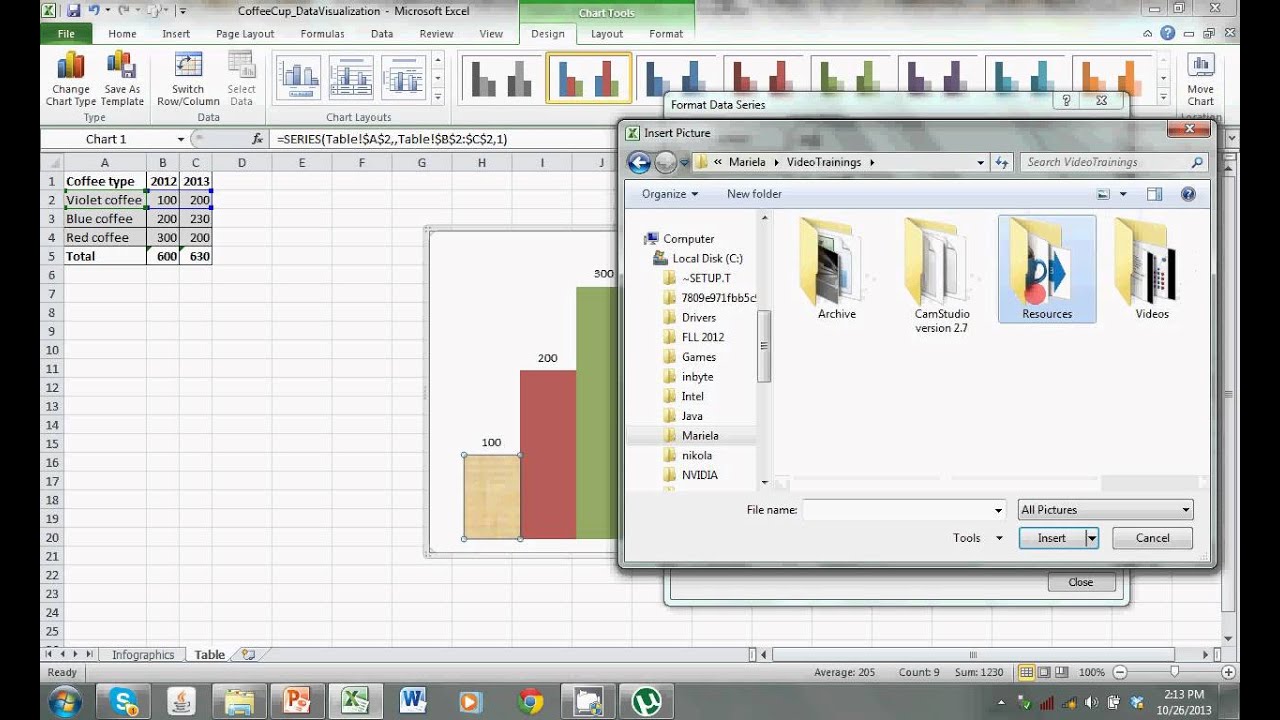Click the Insert button's dropdown arrow
The width and height of the screenshot is (1280, 720).
point(1092,538)
